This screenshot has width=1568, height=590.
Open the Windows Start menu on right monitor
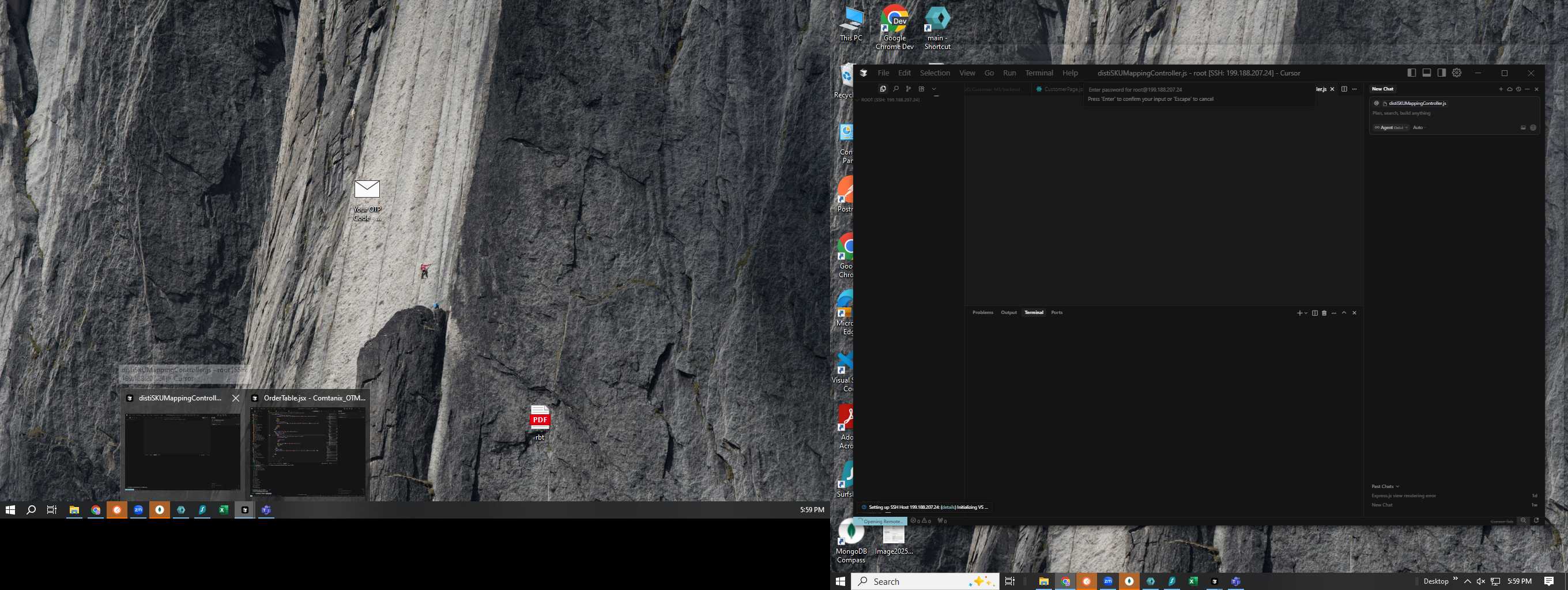point(840,581)
